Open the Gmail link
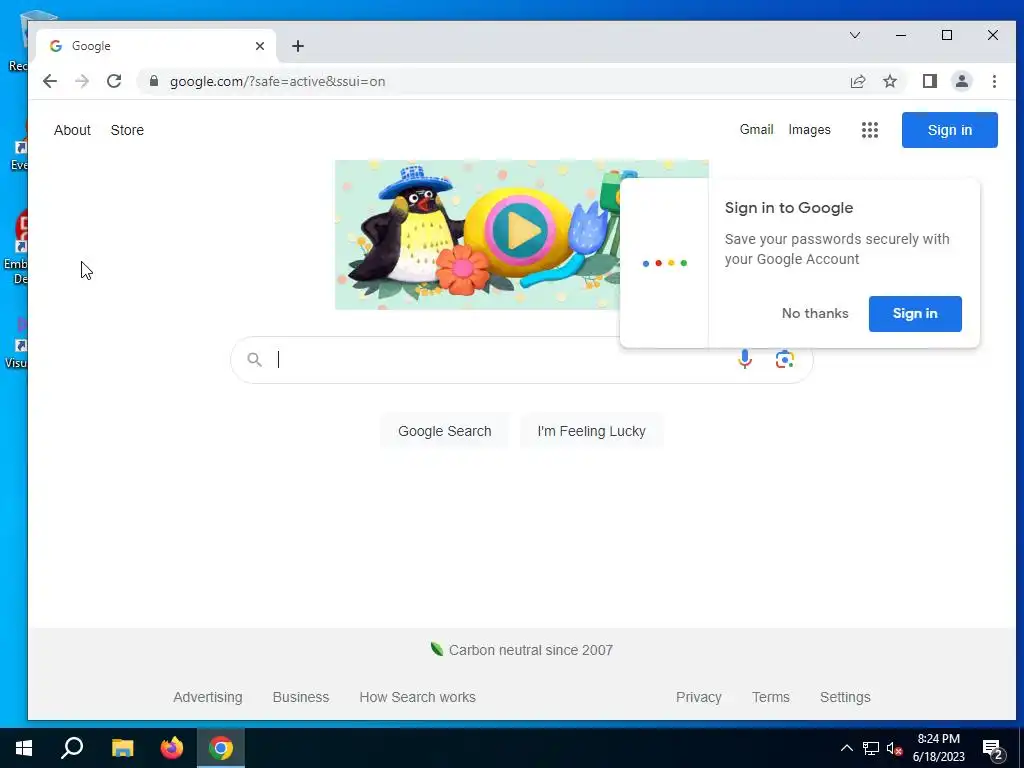This screenshot has height=768, width=1024. click(756, 129)
